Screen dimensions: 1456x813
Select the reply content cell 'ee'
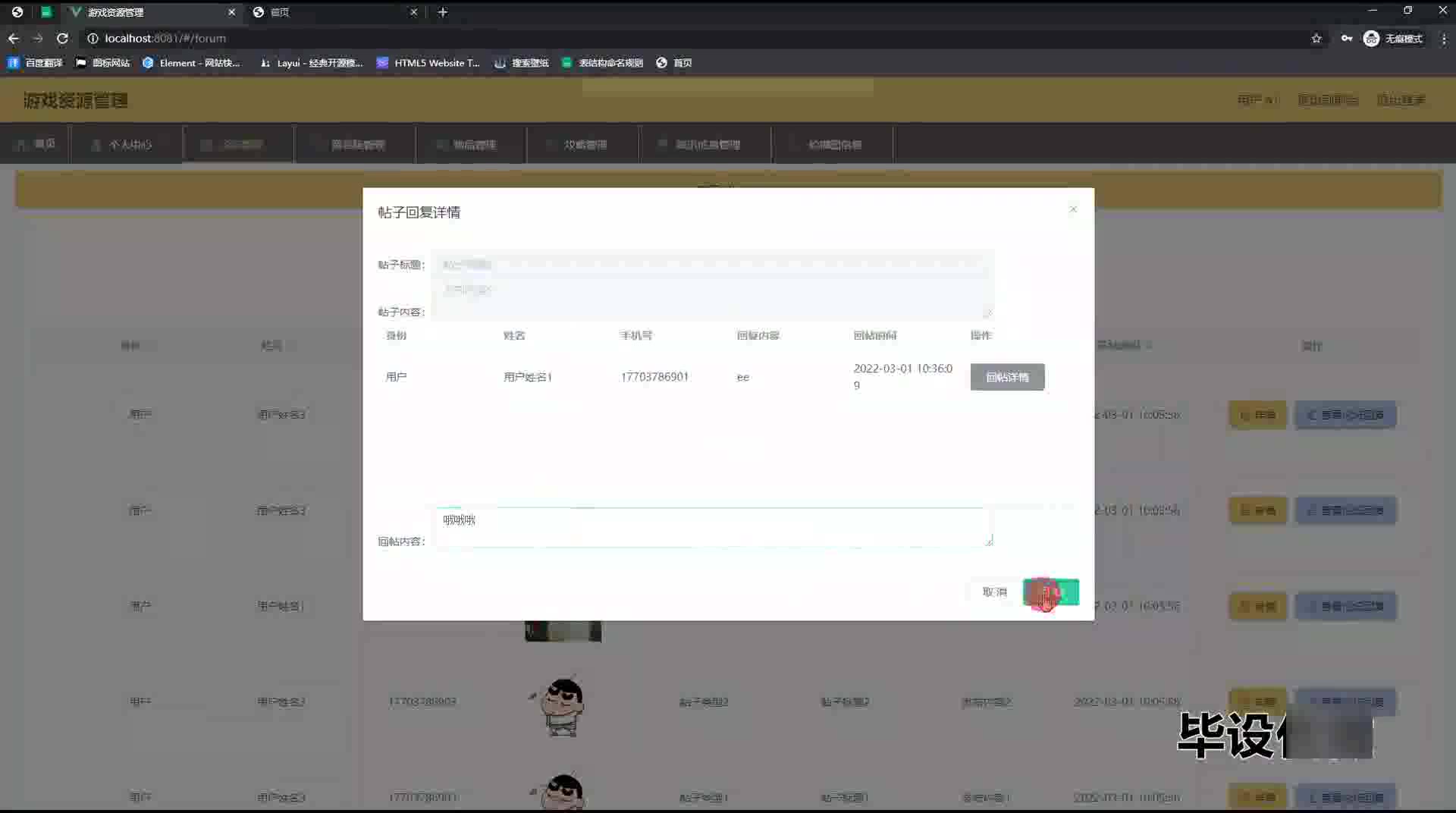[x=743, y=377]
